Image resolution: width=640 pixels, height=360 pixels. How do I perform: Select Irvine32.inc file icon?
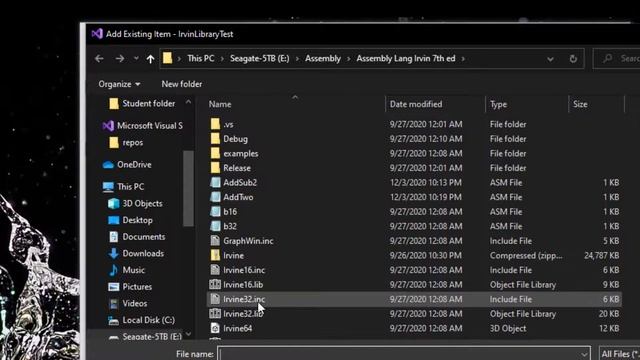215,299
